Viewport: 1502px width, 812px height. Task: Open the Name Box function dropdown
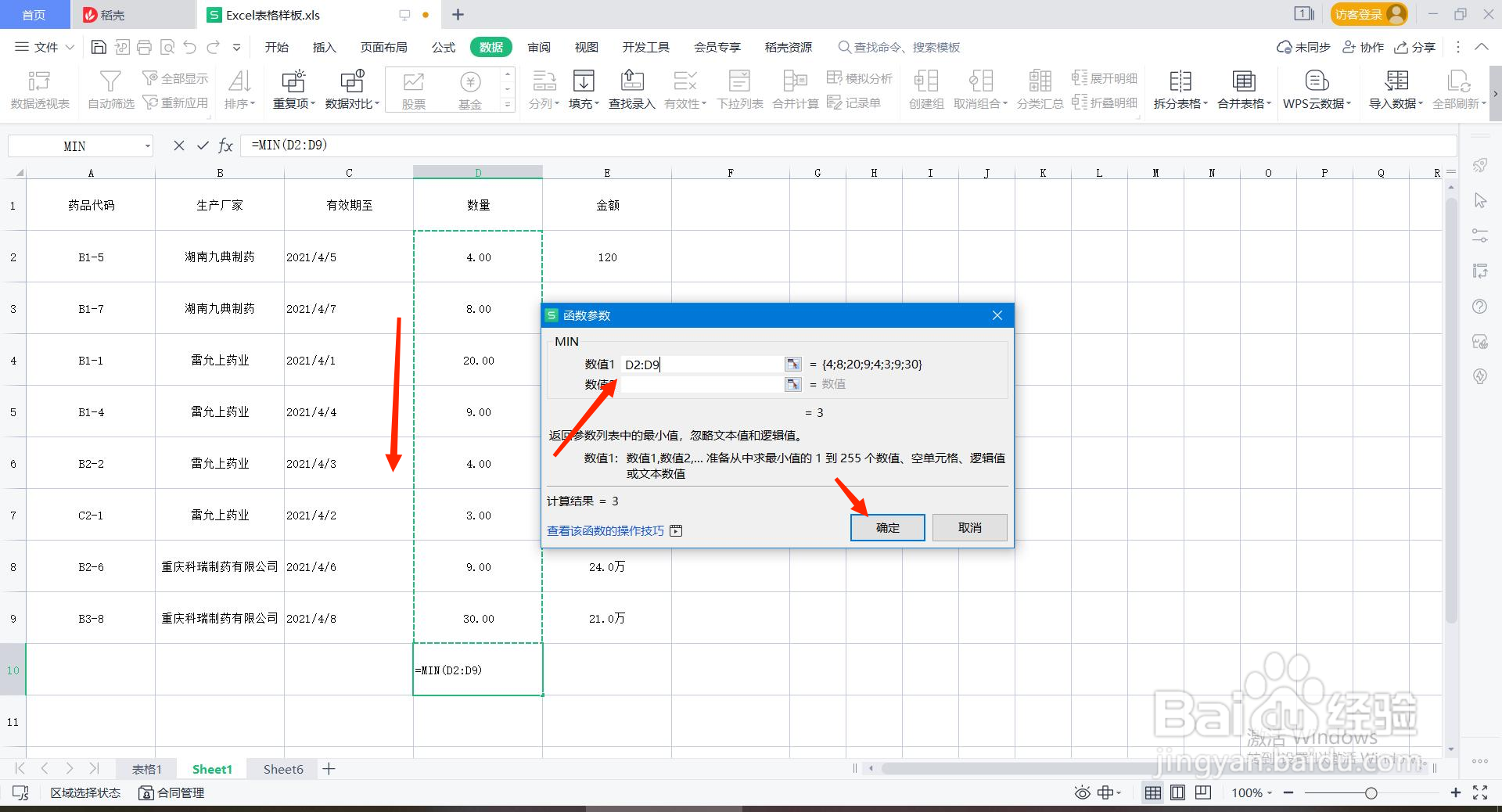tap(147, 146)
